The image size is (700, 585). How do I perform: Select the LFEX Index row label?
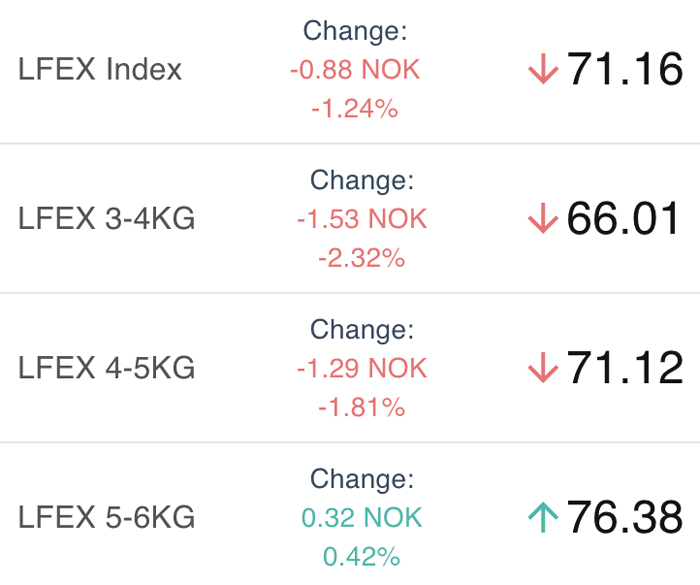[x=100, y=70]
